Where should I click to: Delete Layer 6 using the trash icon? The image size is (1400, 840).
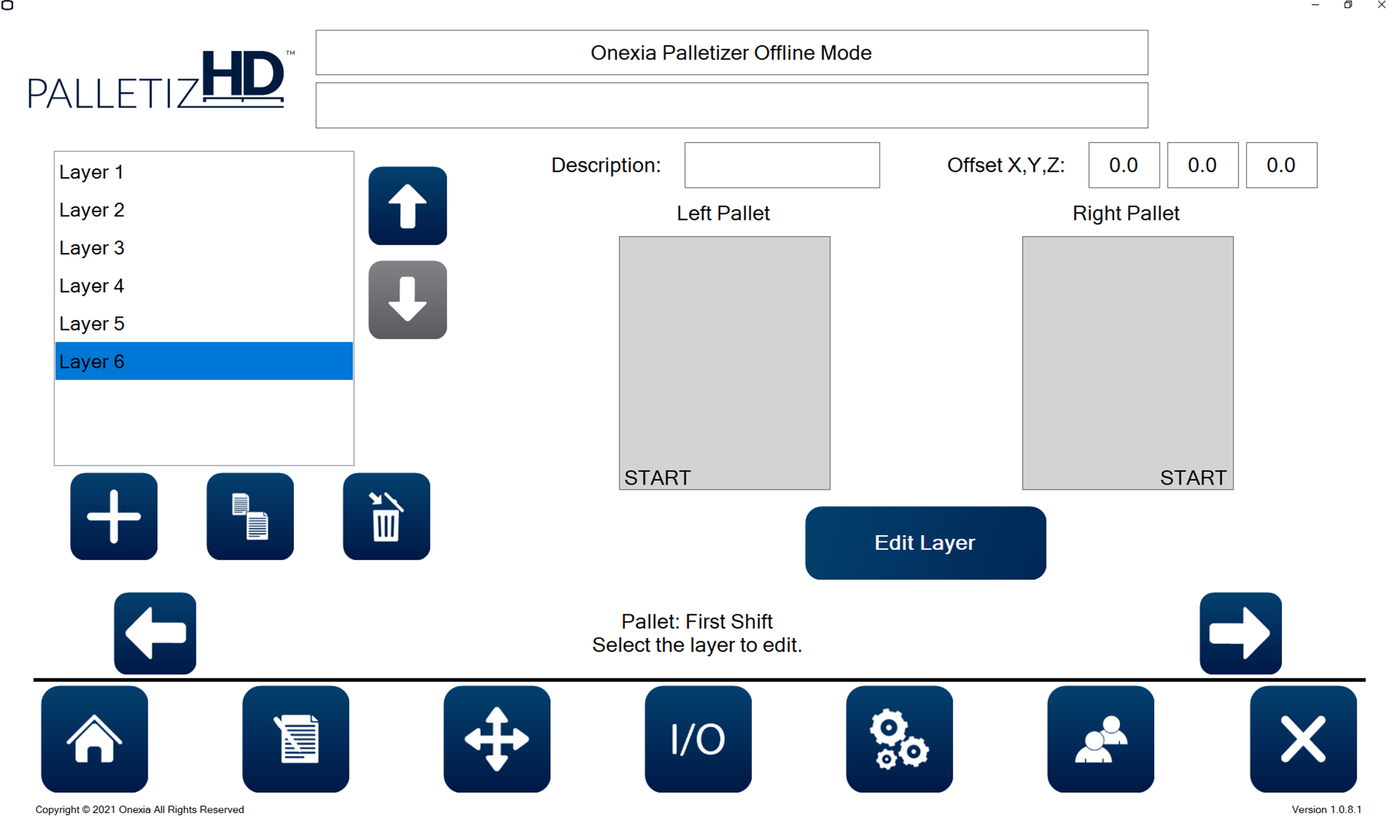coord(386,516)
